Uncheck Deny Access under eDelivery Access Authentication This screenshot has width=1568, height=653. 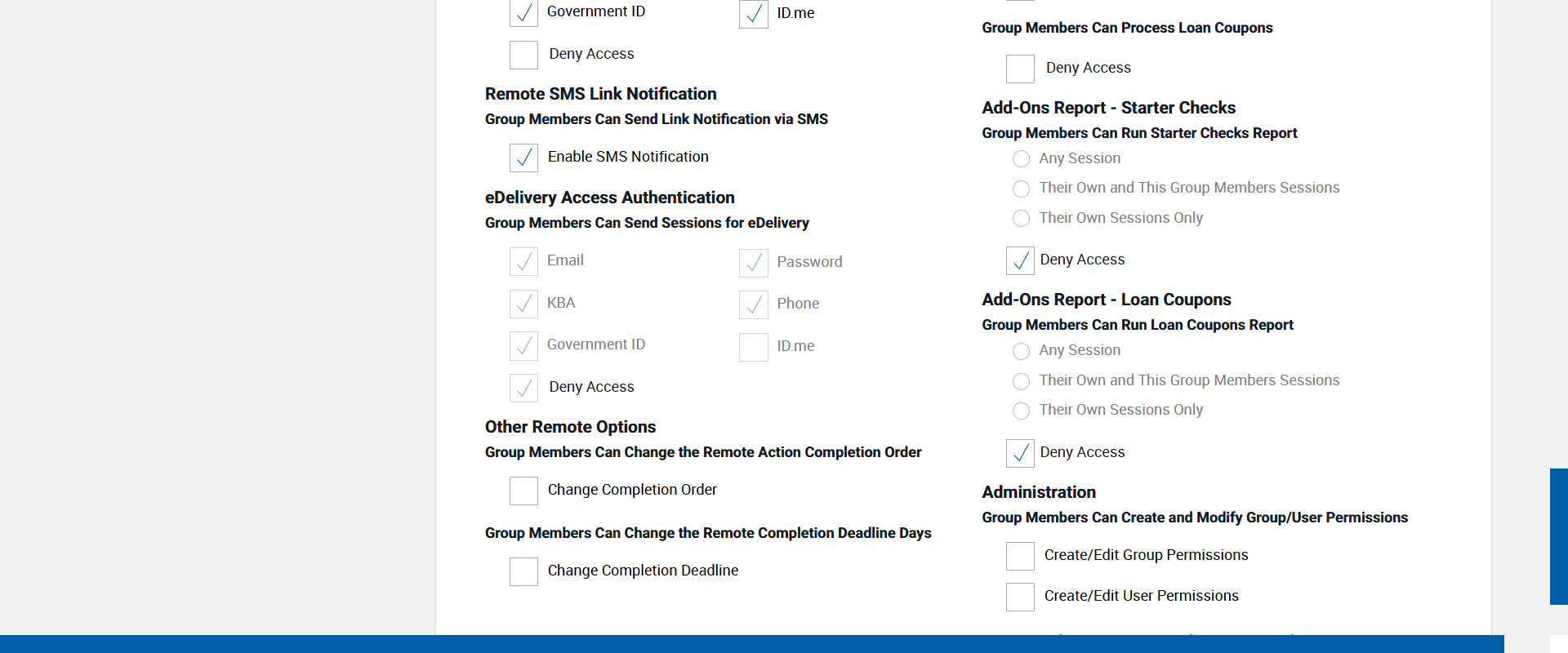click(523, 388)
